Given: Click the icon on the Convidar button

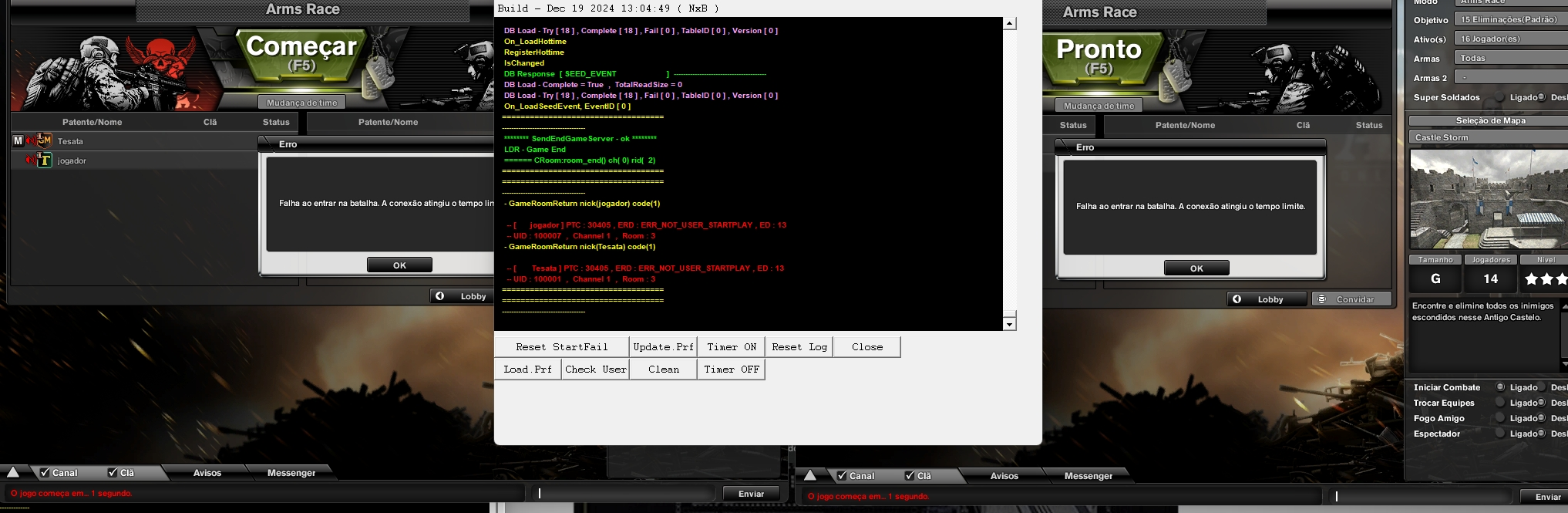Looking at the screenshot, I should (x=1321, y=299).
